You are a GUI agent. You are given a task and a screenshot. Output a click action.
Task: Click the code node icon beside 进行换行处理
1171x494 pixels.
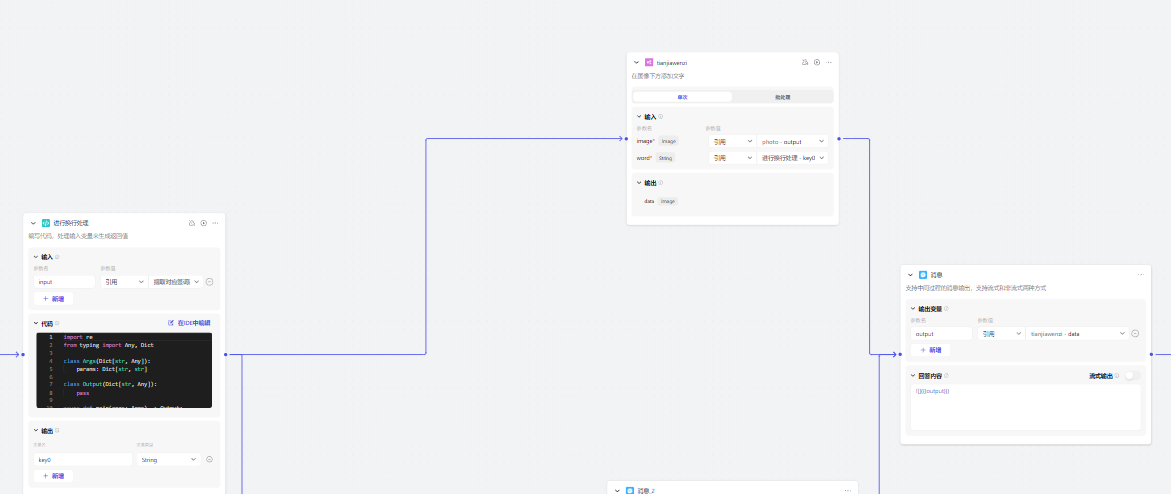tap(46, 223)
